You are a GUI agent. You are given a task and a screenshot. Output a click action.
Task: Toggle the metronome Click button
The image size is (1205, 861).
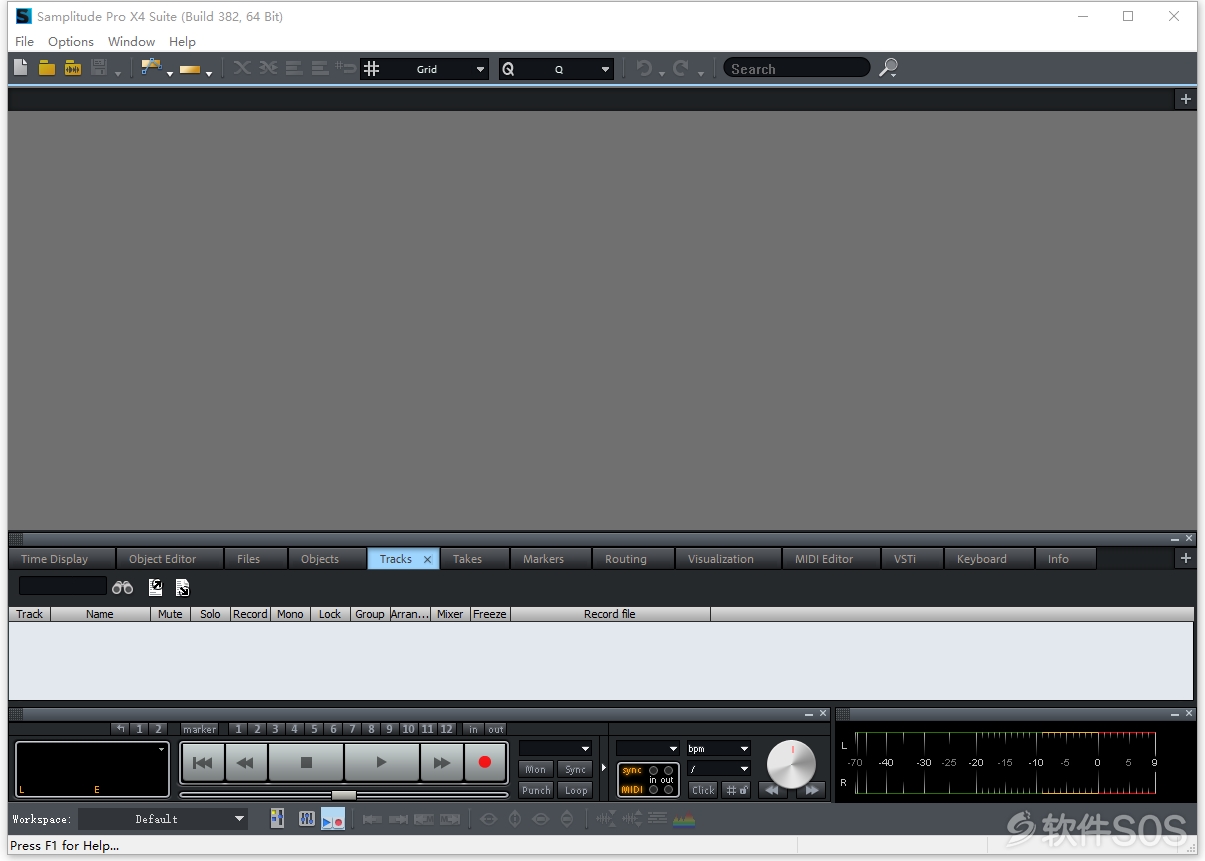coord(703,790)
